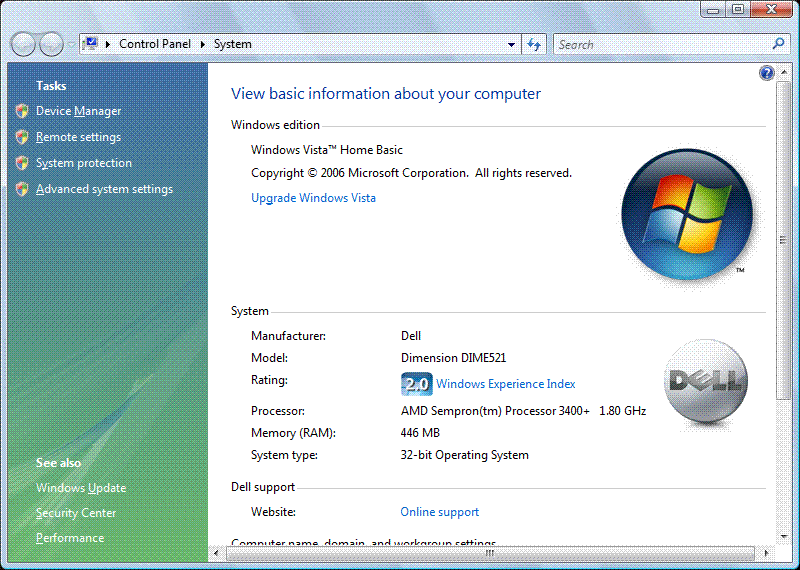The image size is (800, 570).
Task: Click the 2.0 rating score badge
Action: pyautogui.click(x=416, y=384)
